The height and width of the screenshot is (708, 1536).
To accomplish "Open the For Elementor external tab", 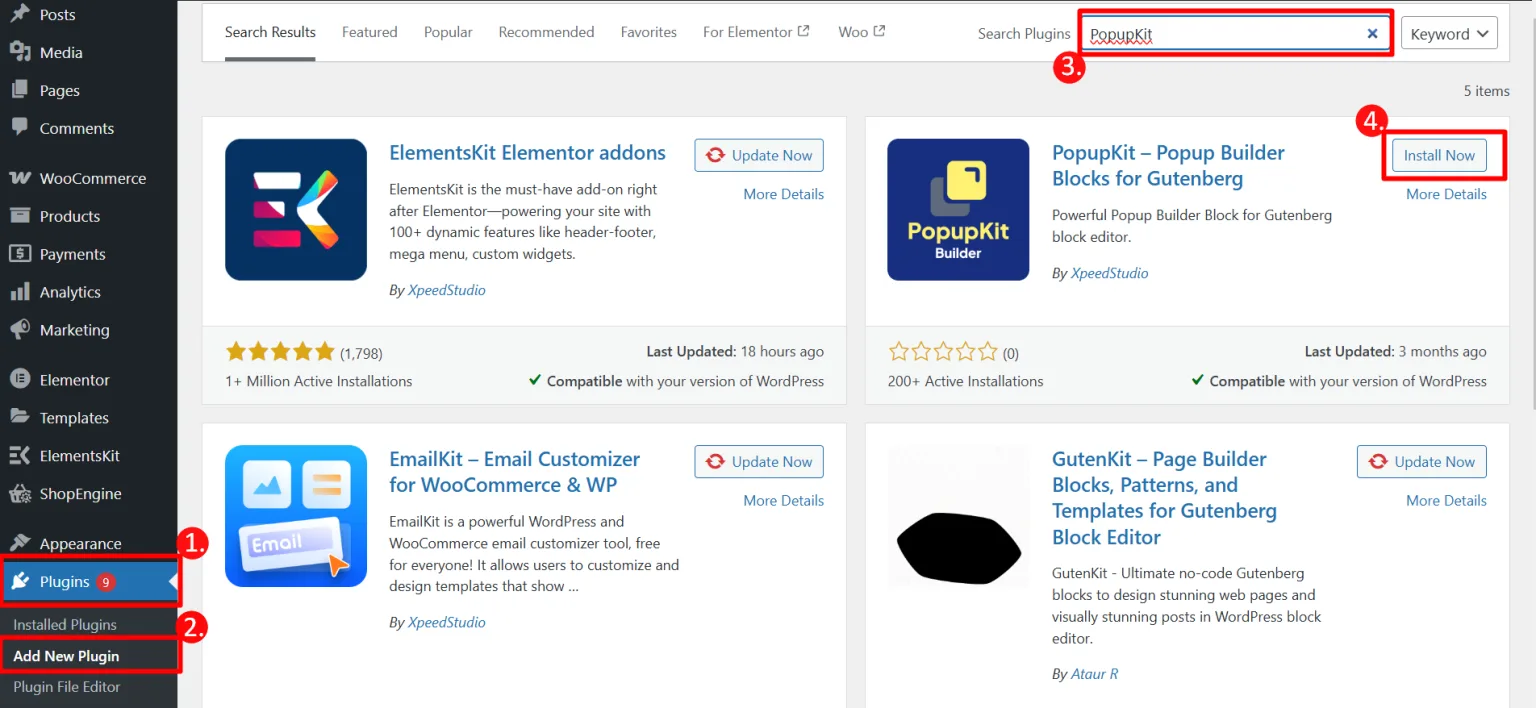I will pyautogui.click(x=756, y=32).
